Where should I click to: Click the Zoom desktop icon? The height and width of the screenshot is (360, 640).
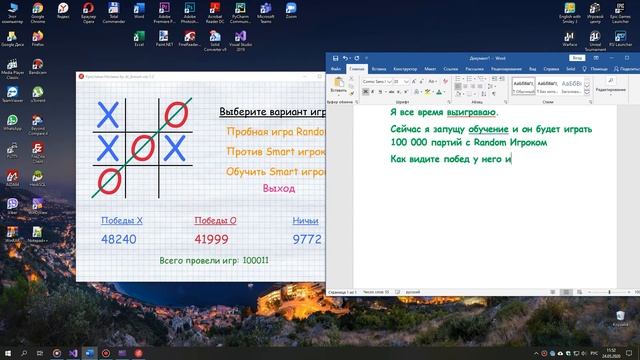[x=291, y=11]
